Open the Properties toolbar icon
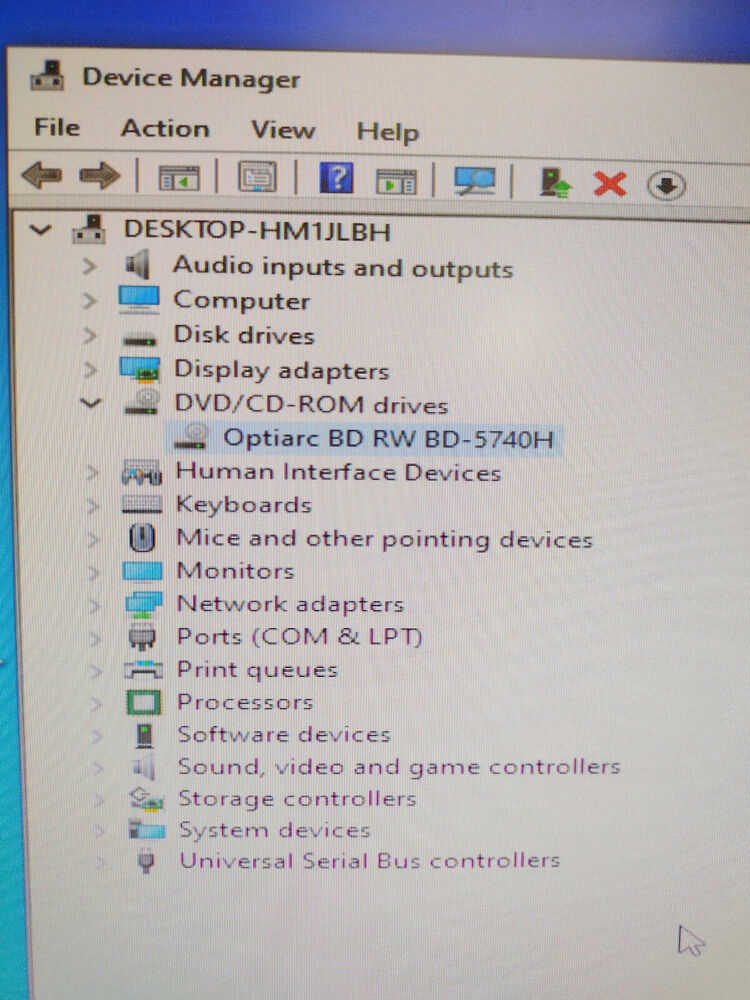This screenshot has height=1000, width=750. (257, 177)
